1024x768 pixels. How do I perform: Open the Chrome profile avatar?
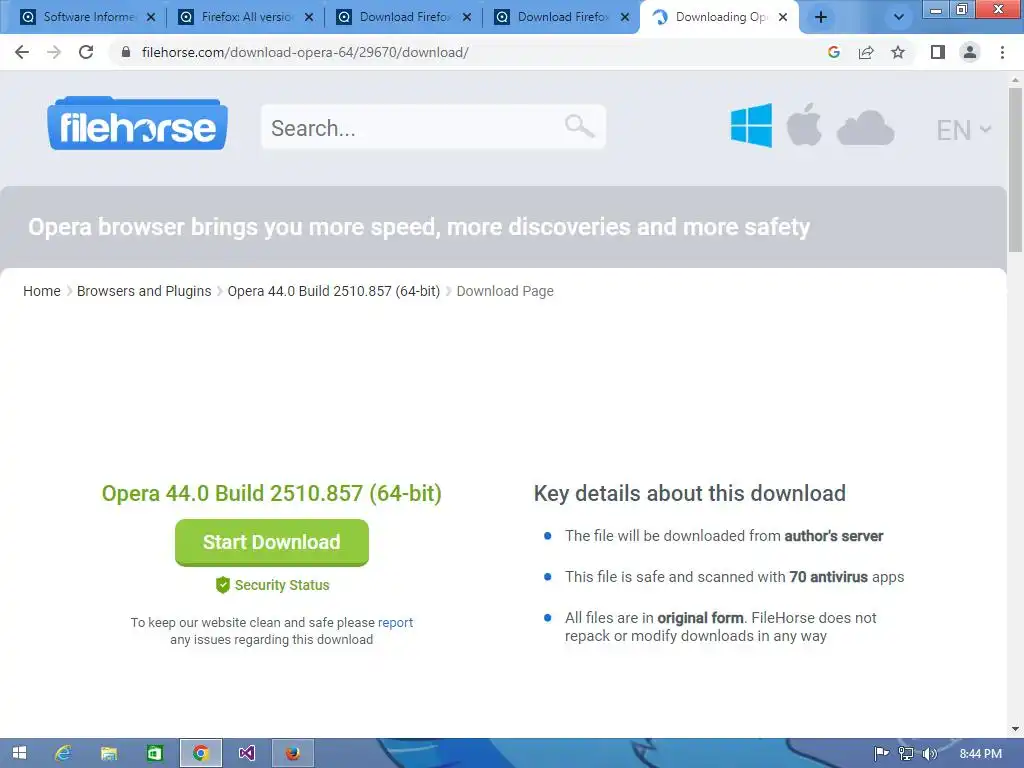[x=970, y=52]
